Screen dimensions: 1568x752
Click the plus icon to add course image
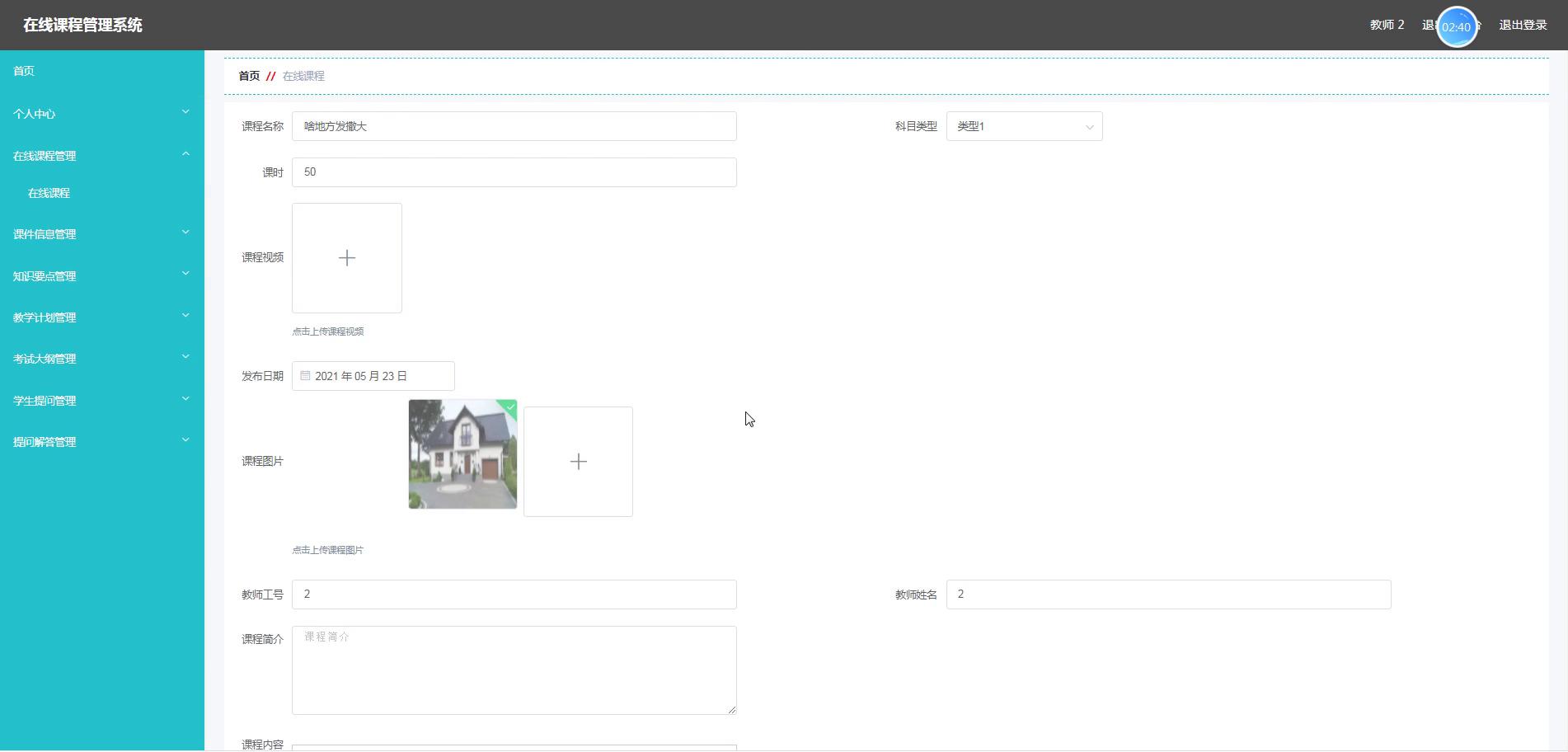pos(578,462)
